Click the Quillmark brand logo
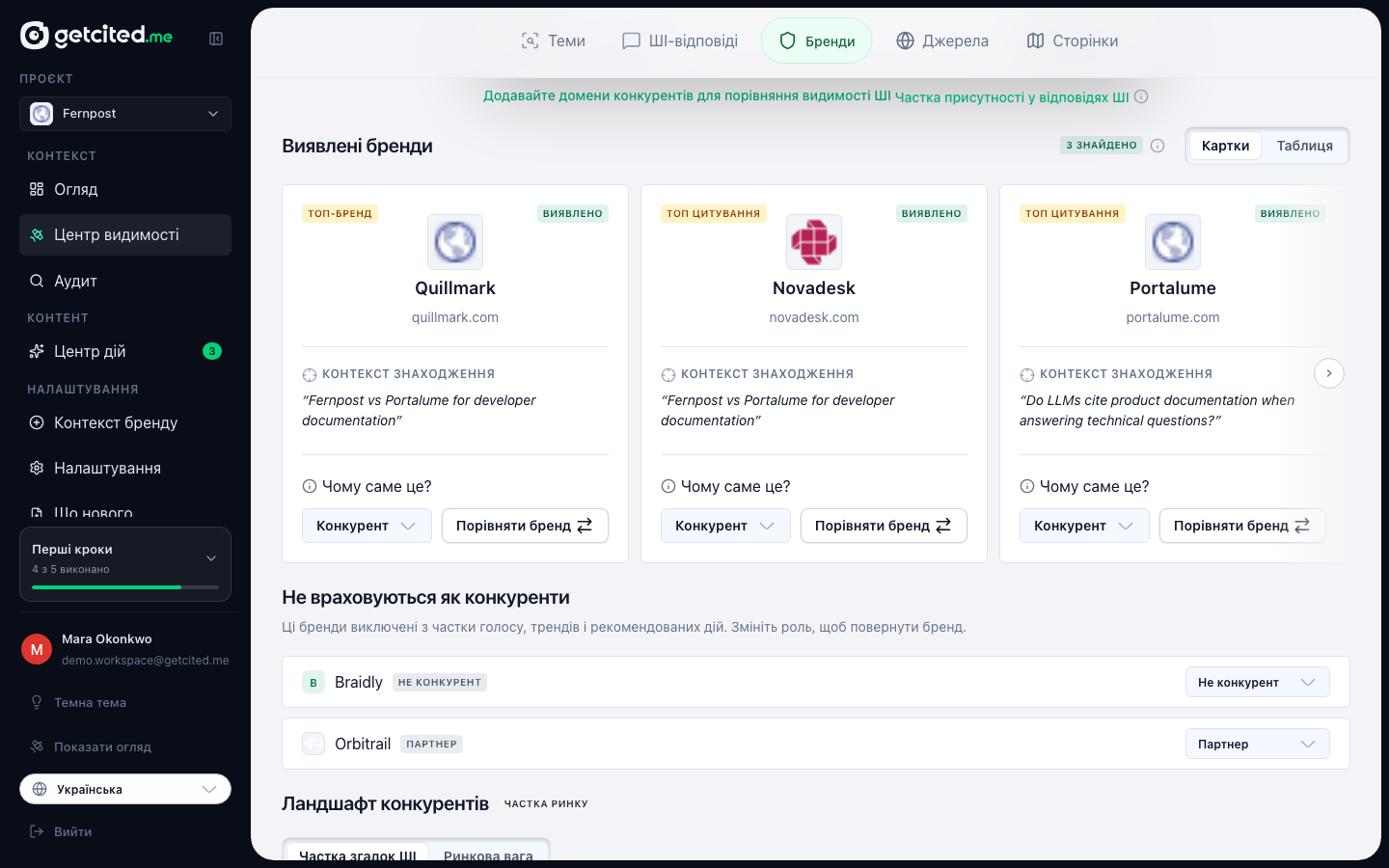The height and width of the screenshot is (868, 1389). (x=455, y=242)
